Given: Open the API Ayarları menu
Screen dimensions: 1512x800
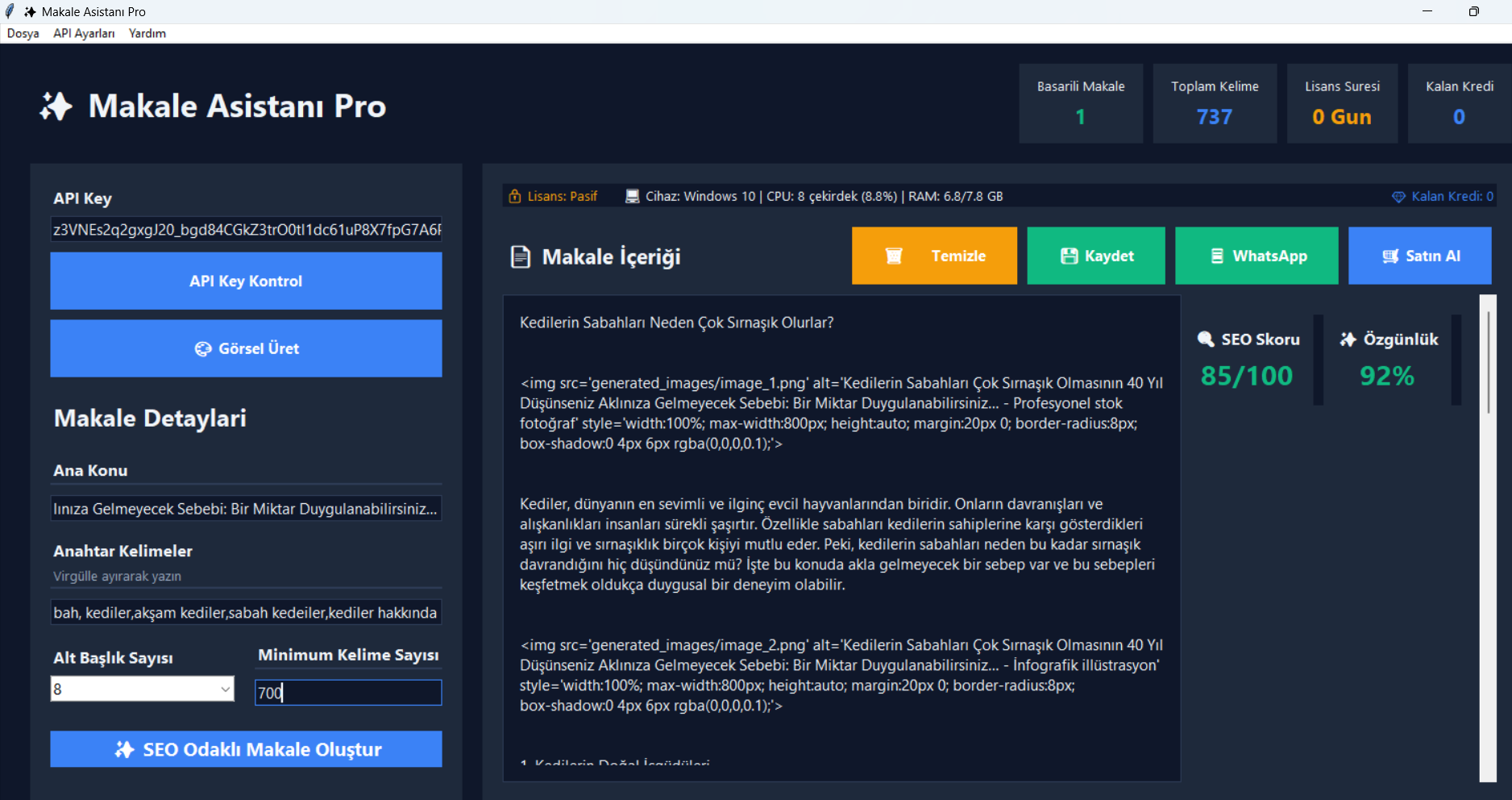Looking at the screenshot, I should pyautogui.click(x=84, y=33).
